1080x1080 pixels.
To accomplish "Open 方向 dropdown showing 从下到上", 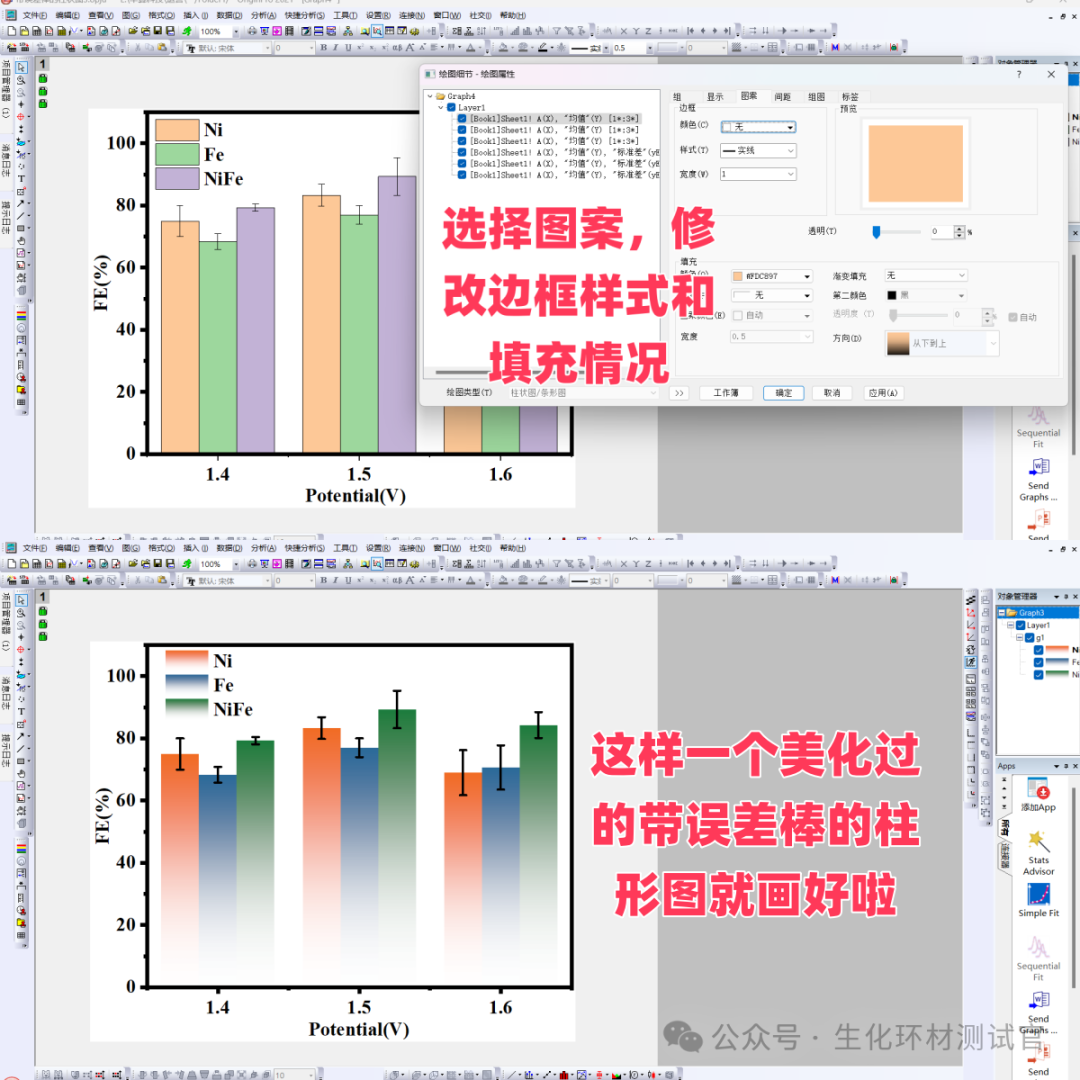I will 942,343.
